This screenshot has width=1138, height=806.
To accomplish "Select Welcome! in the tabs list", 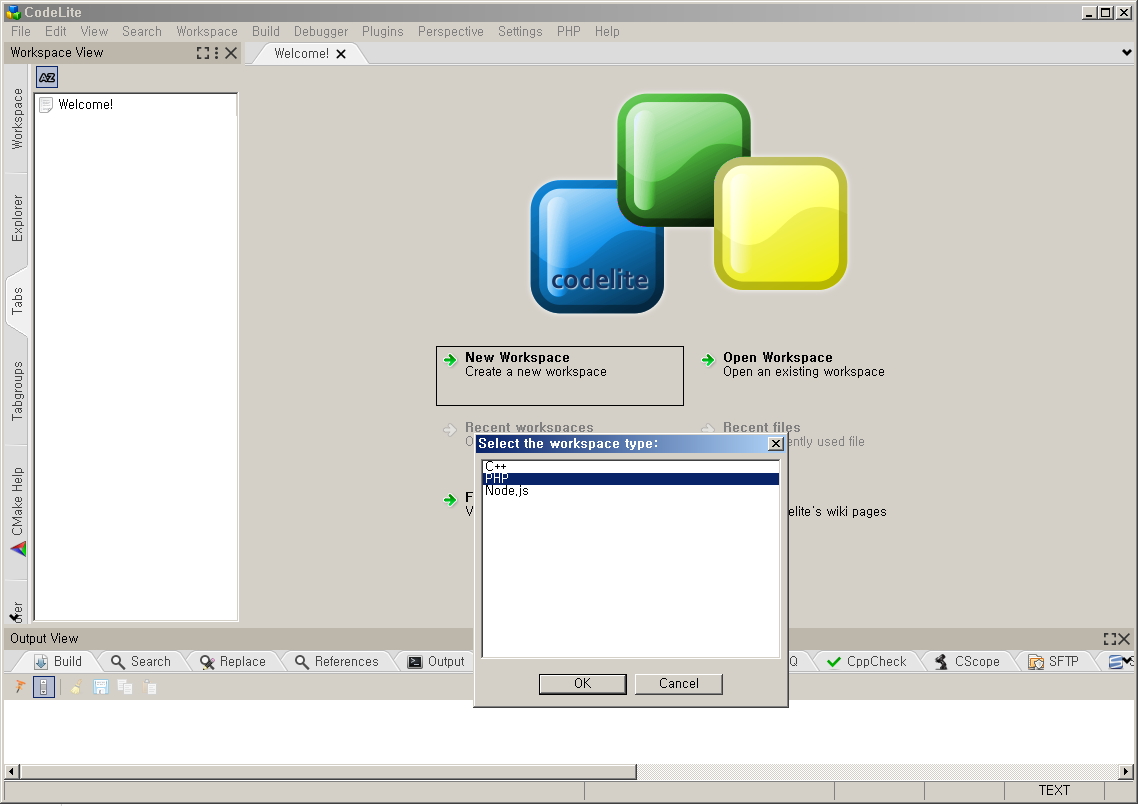I will coord(86,104).
